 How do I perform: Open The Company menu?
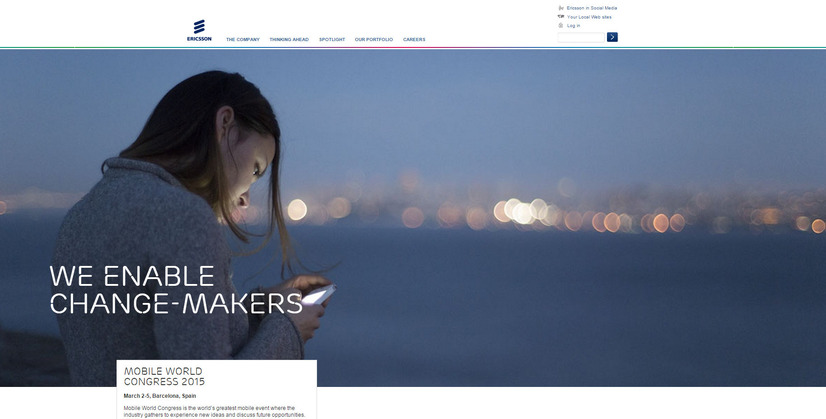242,40
